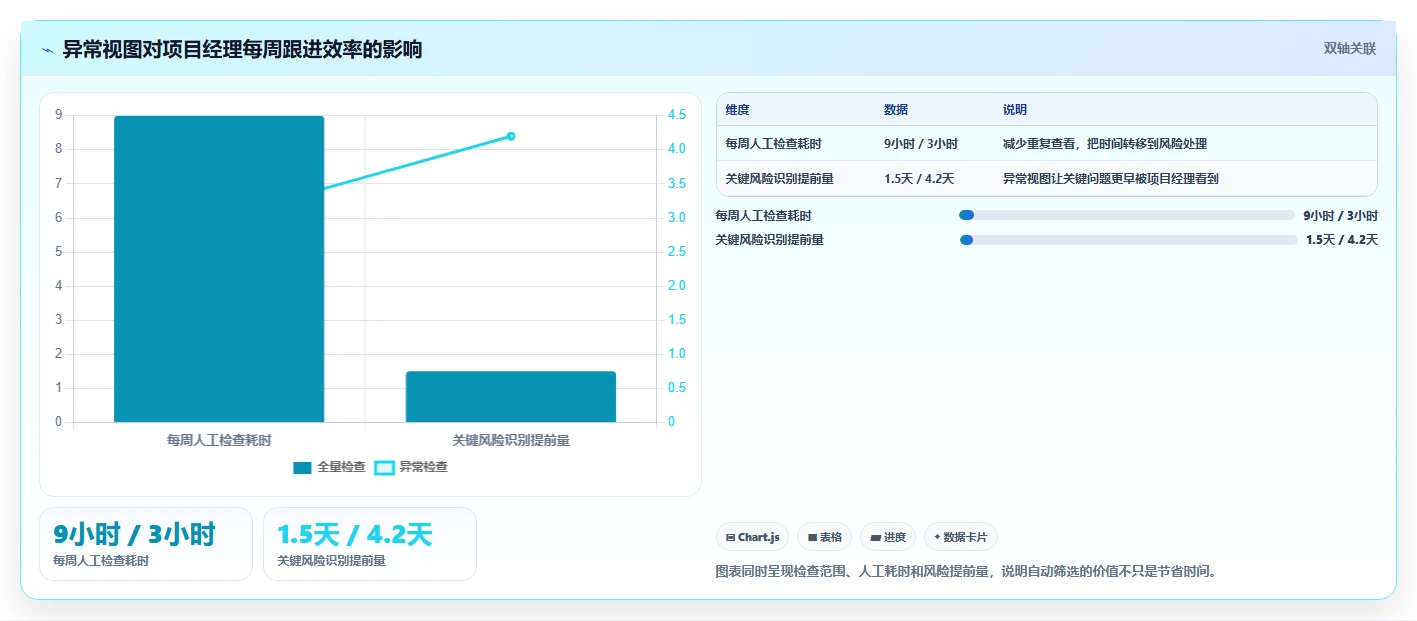Click the 关键风险识别提前量 progress bar
The height and width of the screenshot is (621, 1417).
pos(1128,240)
